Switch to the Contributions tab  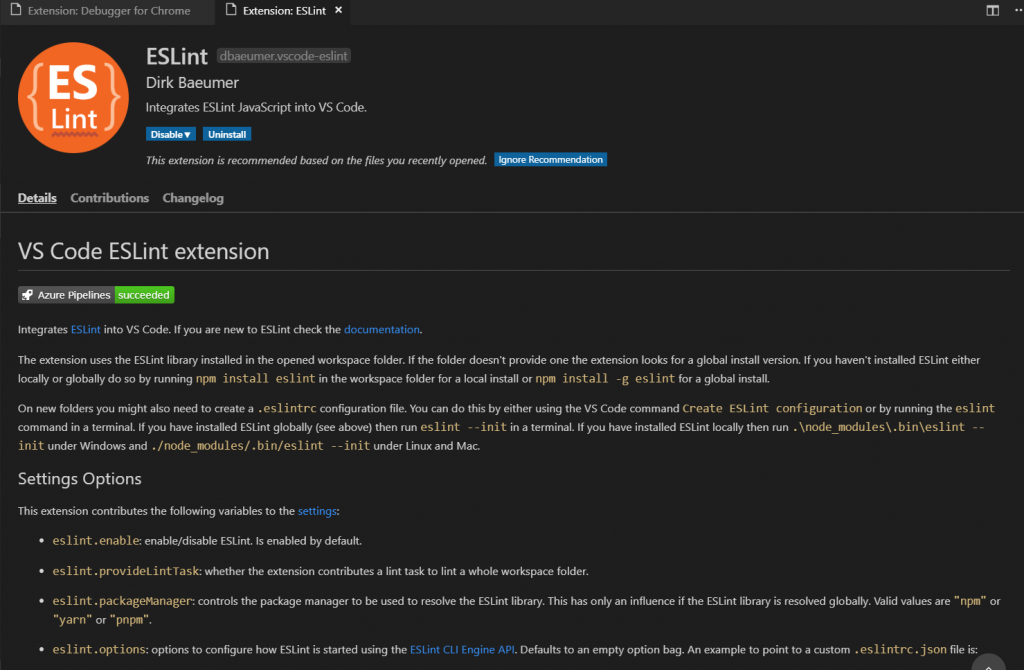point(109,198)
